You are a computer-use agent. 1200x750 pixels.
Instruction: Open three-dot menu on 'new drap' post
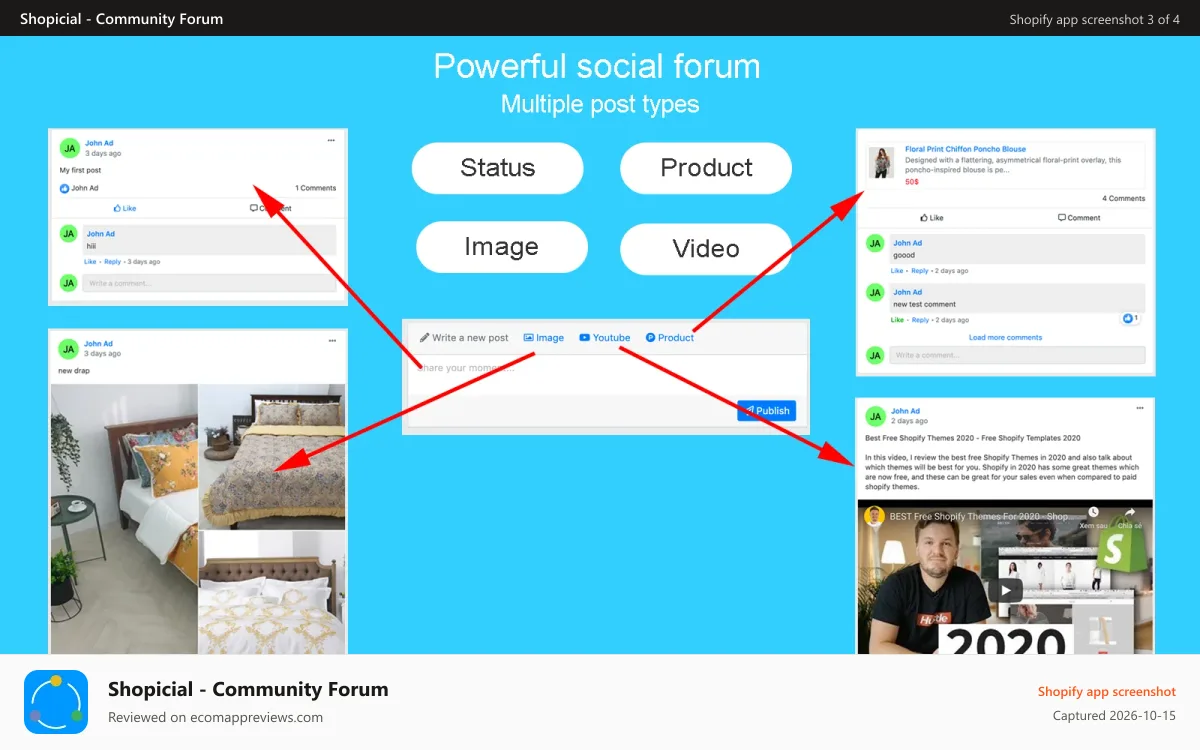(x=331, y=341)
